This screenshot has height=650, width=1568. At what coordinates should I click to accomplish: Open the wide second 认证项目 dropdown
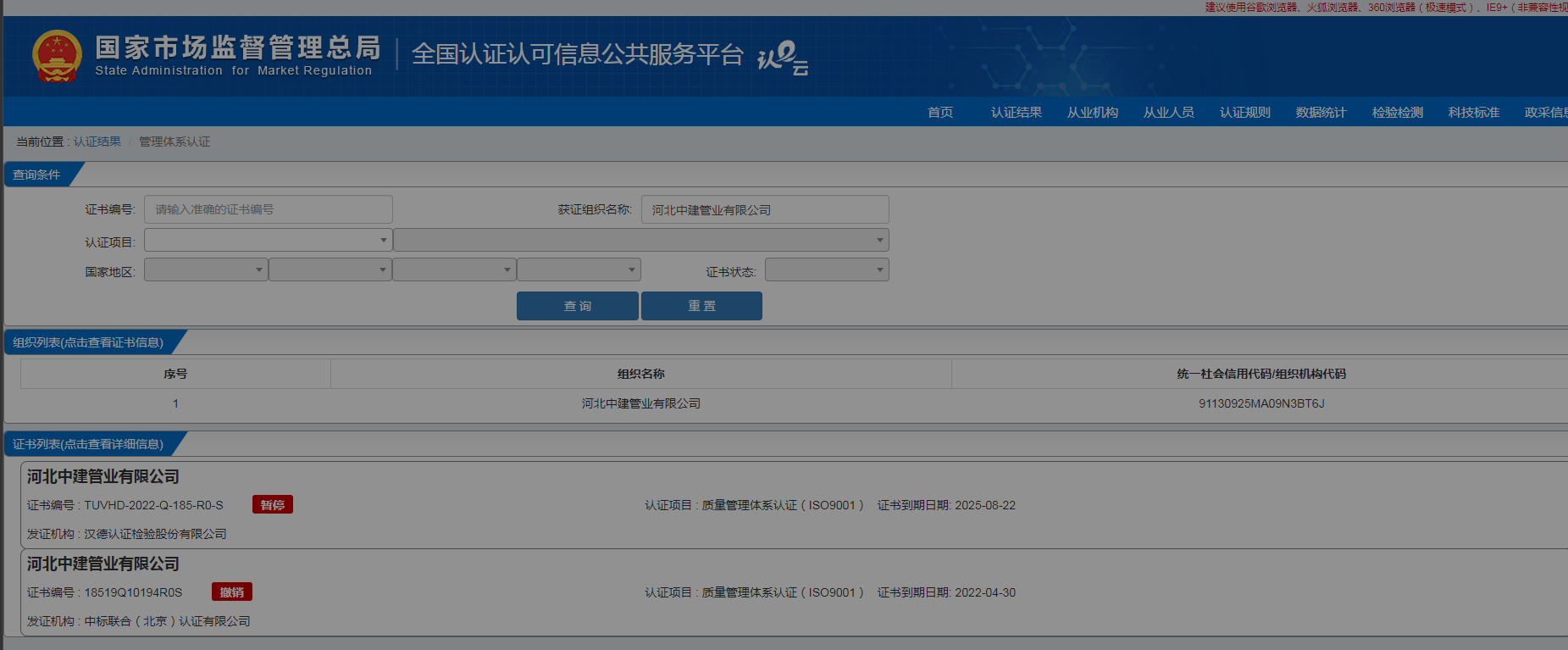[641, 240]
